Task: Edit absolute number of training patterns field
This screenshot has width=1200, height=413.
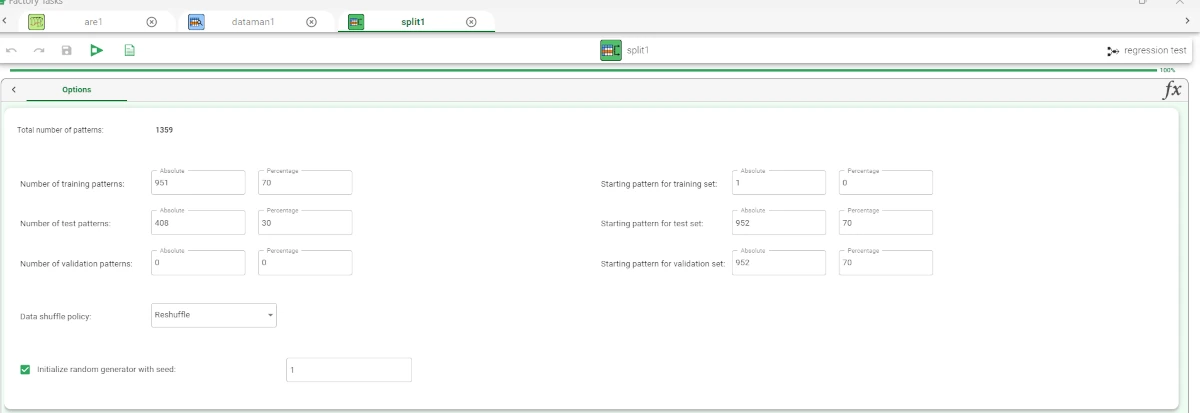Action: 198,182
